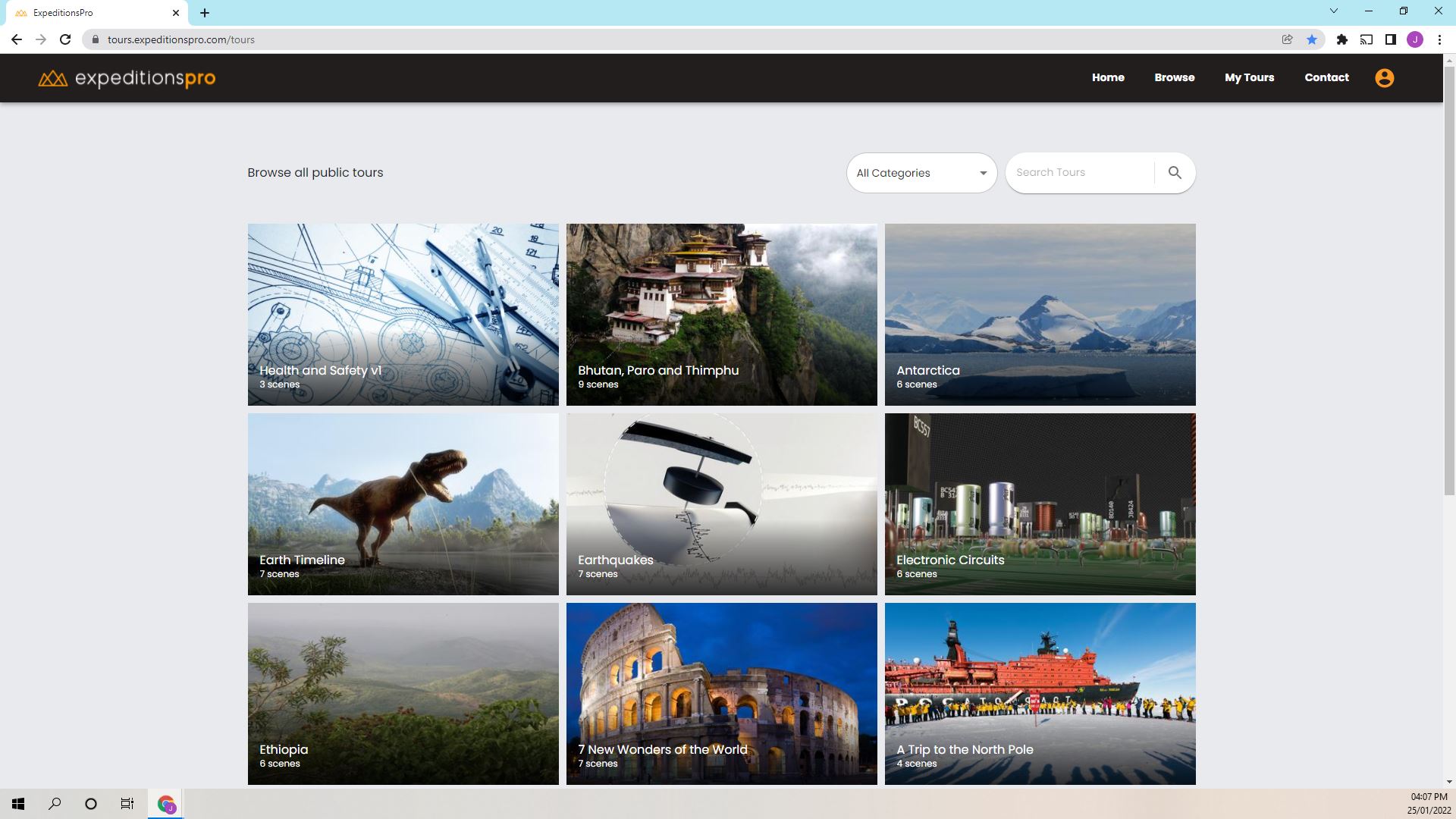
Task: Open Browse in navigation
Action: 1174,77
